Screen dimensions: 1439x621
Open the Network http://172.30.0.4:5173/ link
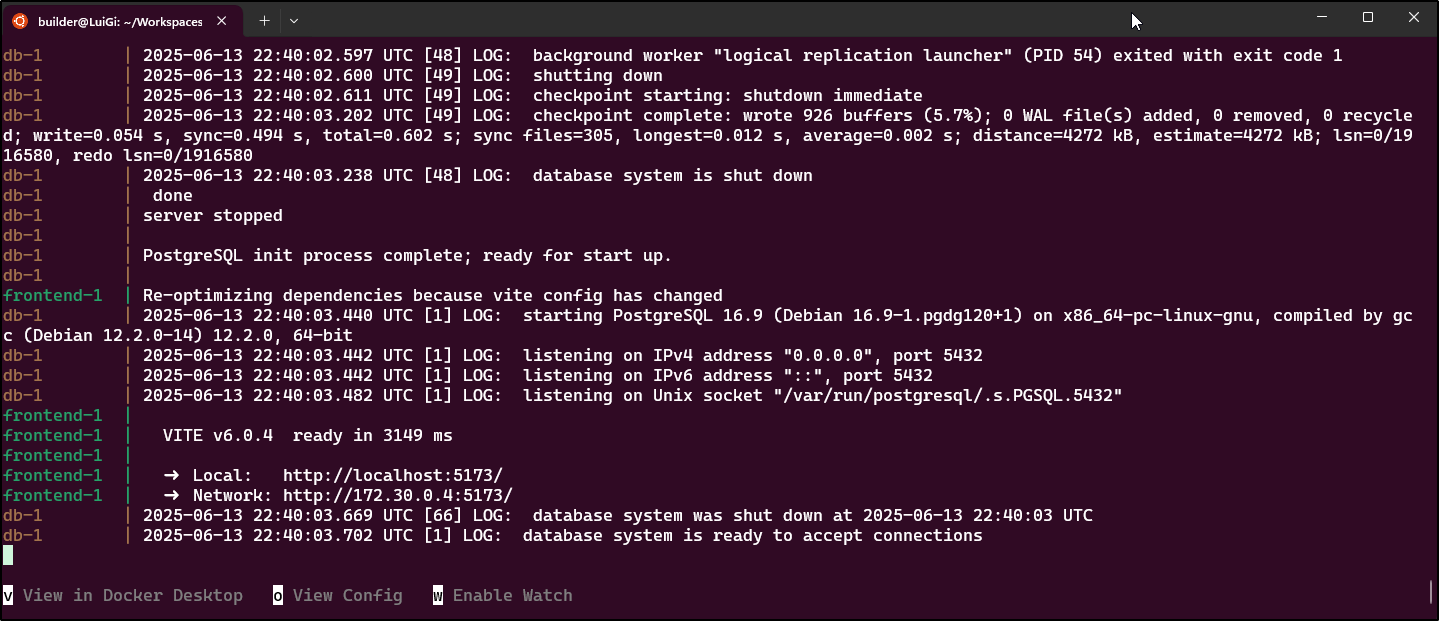coord(398,495)
